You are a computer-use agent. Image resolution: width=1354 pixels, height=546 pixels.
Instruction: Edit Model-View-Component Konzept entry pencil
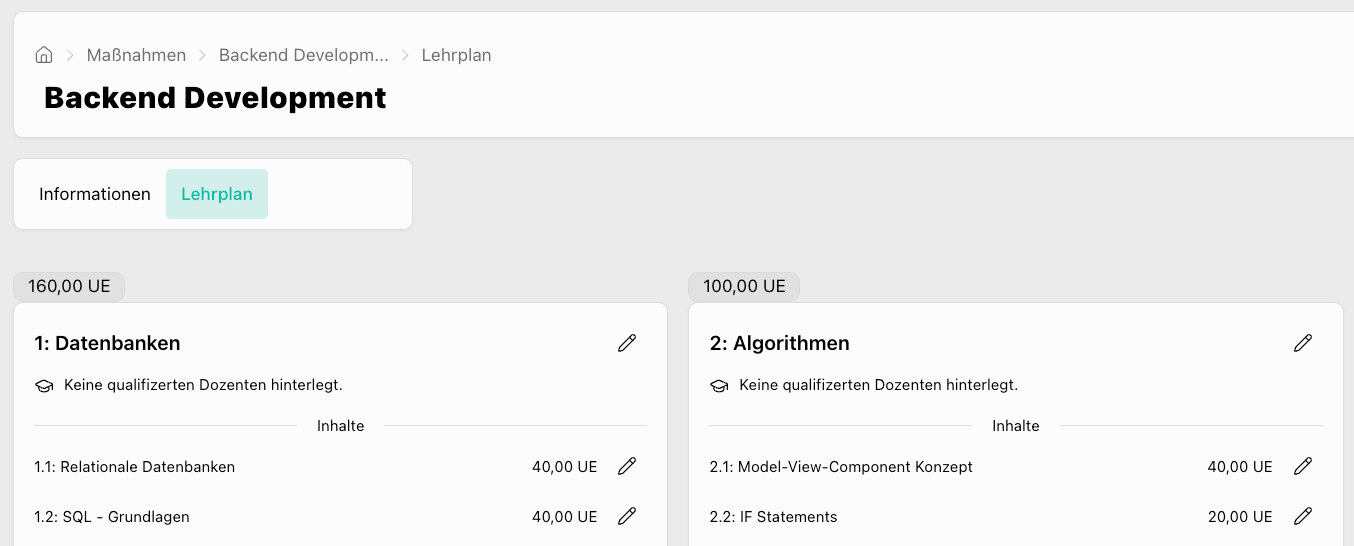(x=1302, y=466)
